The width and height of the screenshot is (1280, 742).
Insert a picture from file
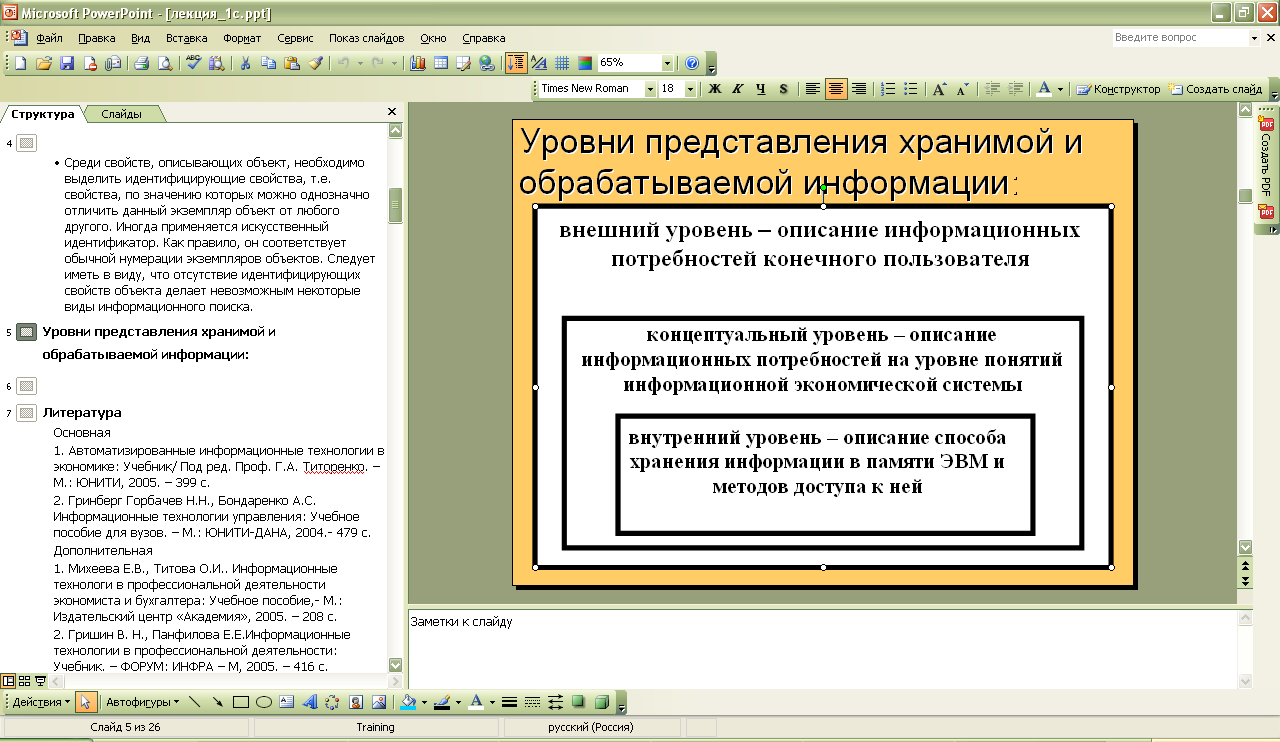click(x=379, y=702)
